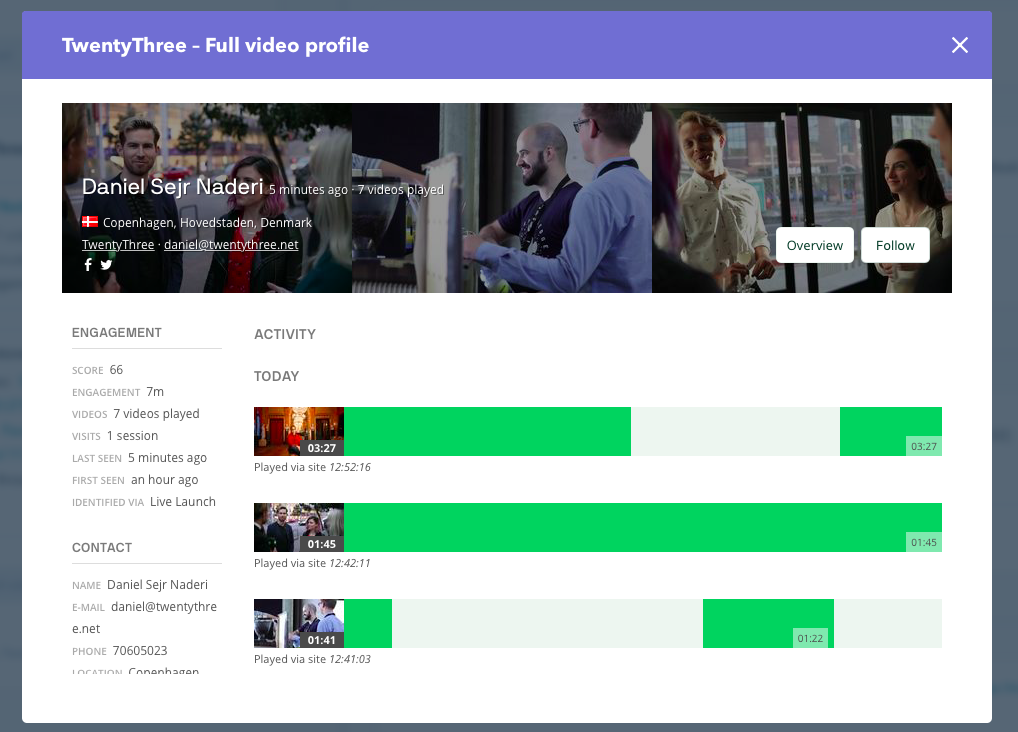Close the Full video profile dialog
Image resolution: width=1018 pixels, height=732 pixels.
(x=960, y=45)
